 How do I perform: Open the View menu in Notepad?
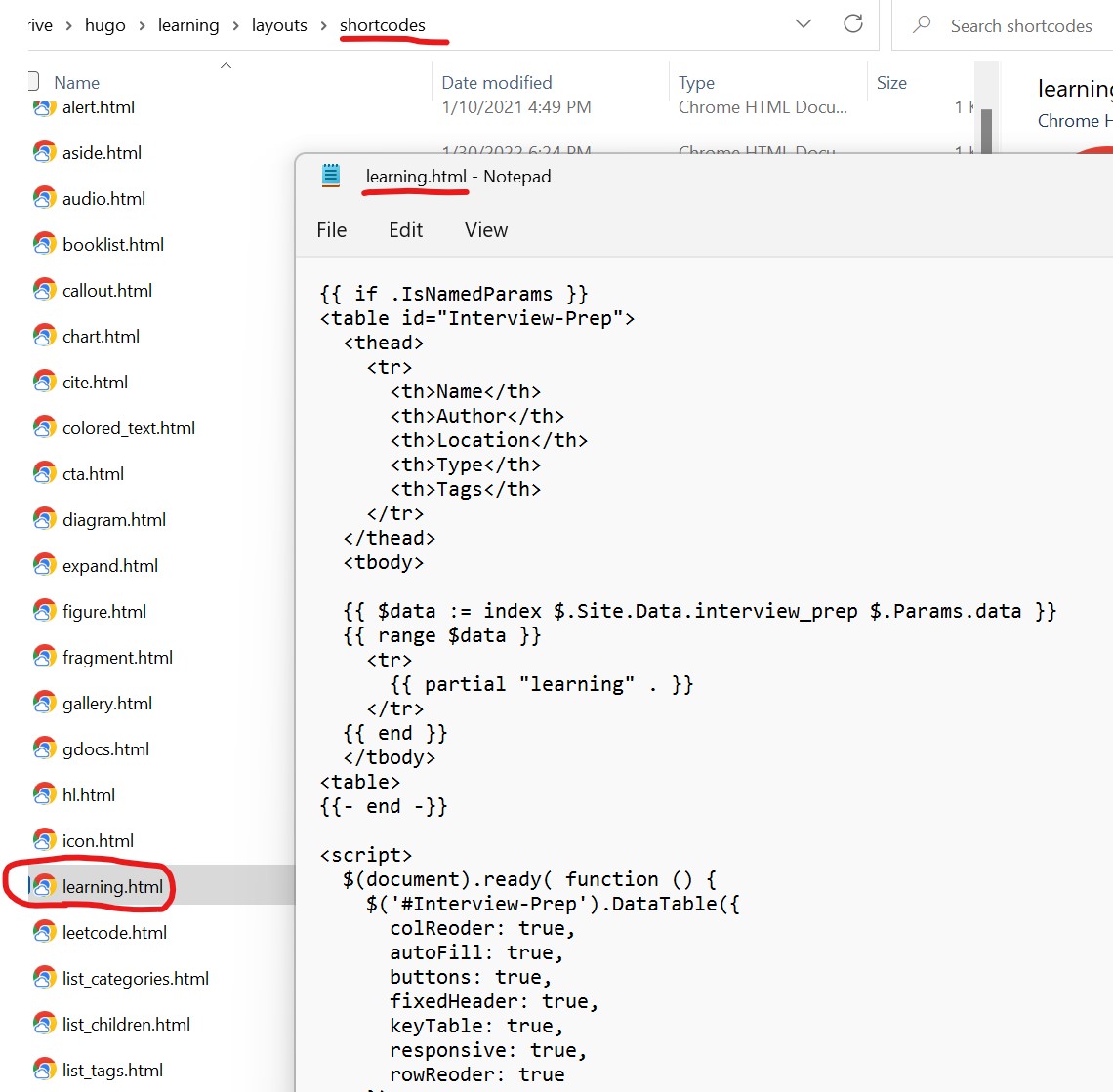485,229
